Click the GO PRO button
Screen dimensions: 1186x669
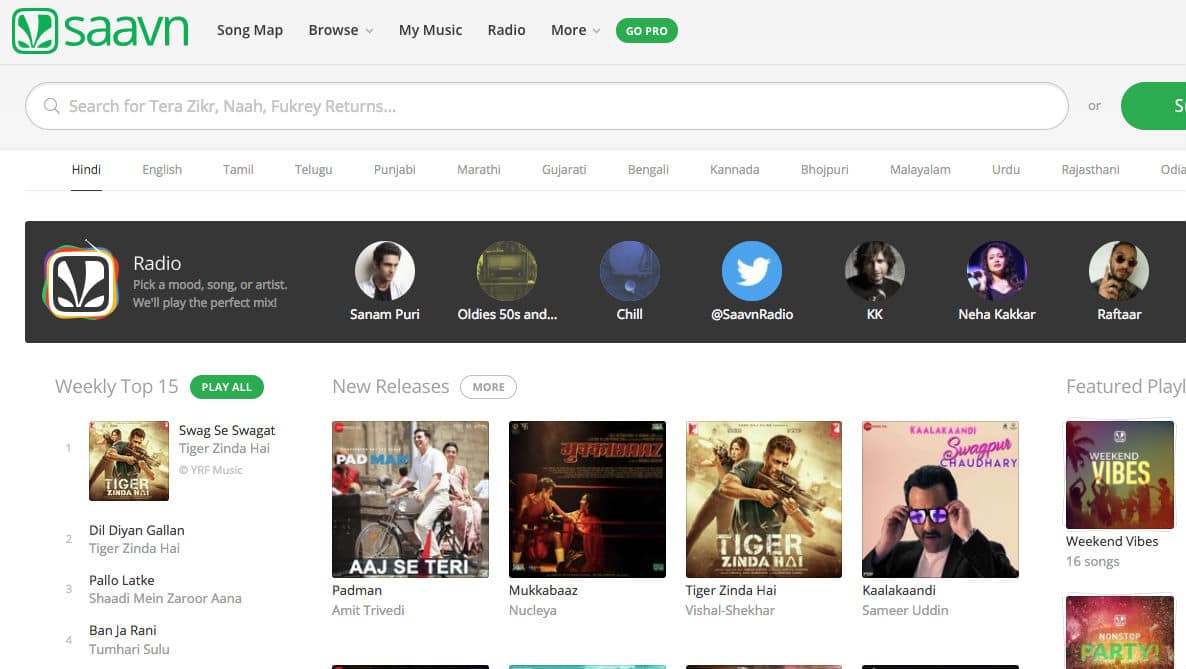[647, 31]
